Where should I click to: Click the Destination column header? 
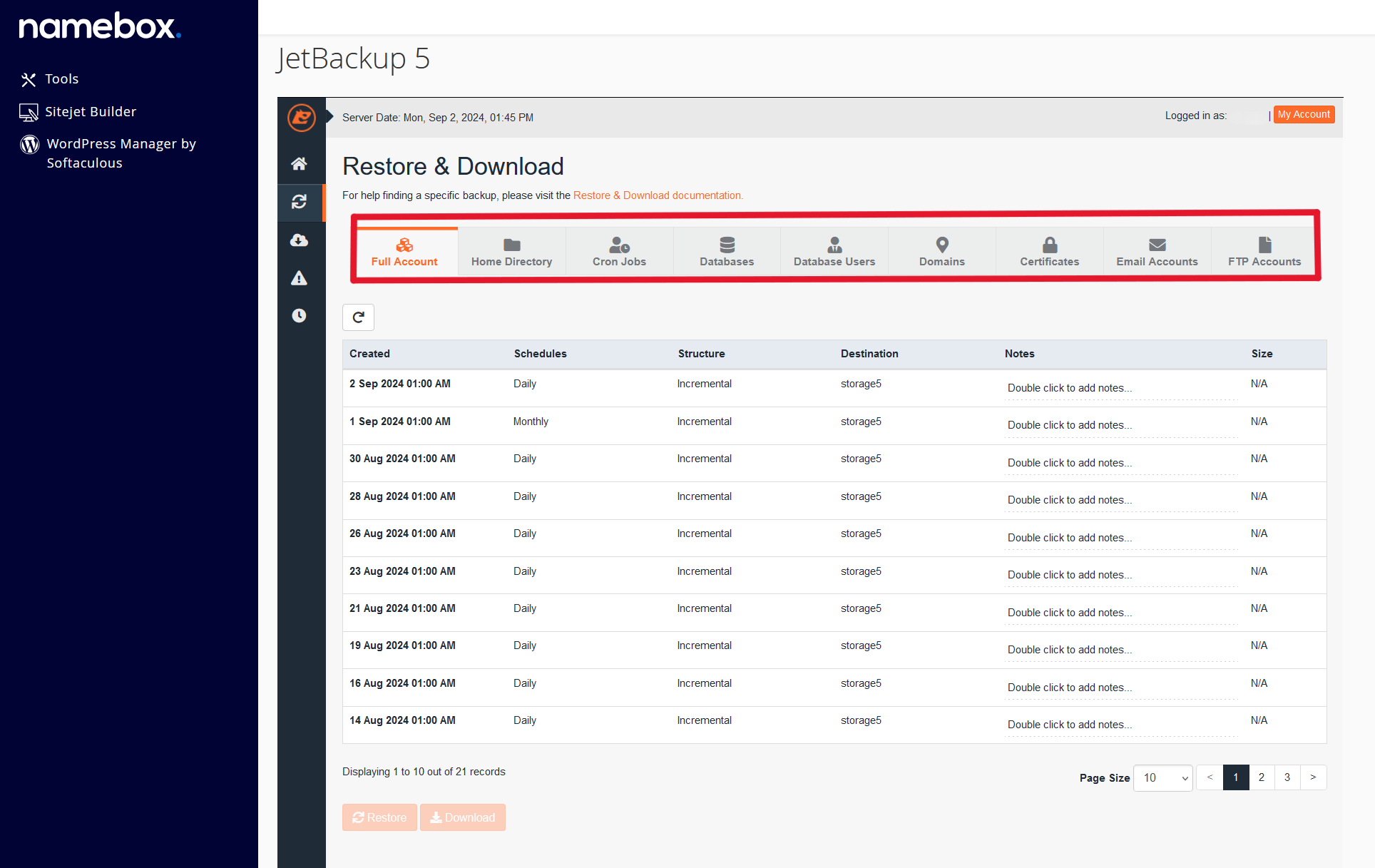pyautogui.click(x=869, y=354)
